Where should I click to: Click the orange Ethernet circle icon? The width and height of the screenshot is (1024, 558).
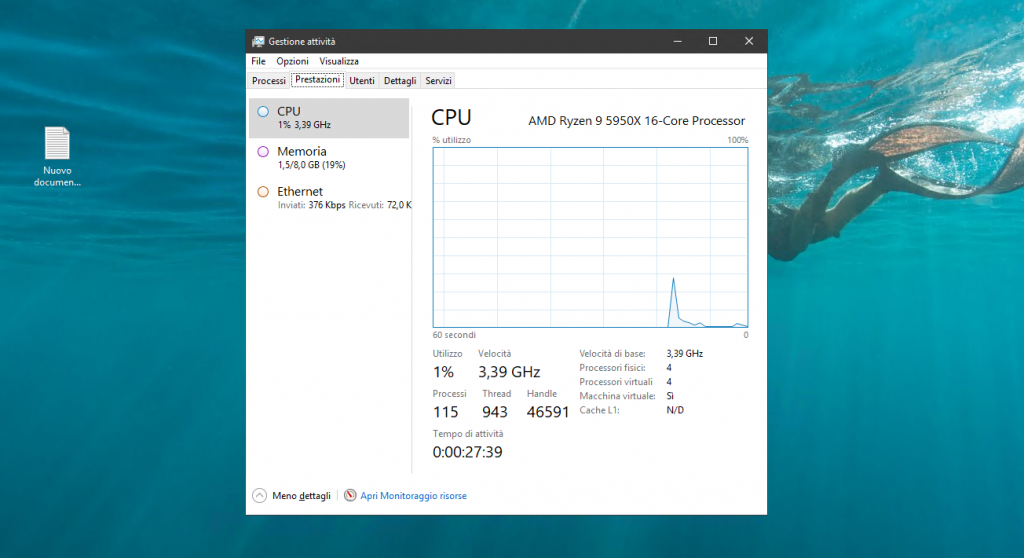(x=263, y=192)
